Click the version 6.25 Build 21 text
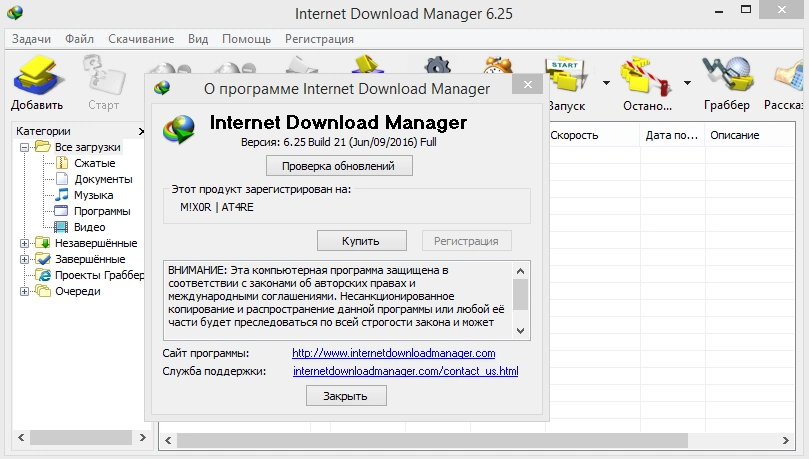Viewport: 809px width, 459px height. [338, 142]
